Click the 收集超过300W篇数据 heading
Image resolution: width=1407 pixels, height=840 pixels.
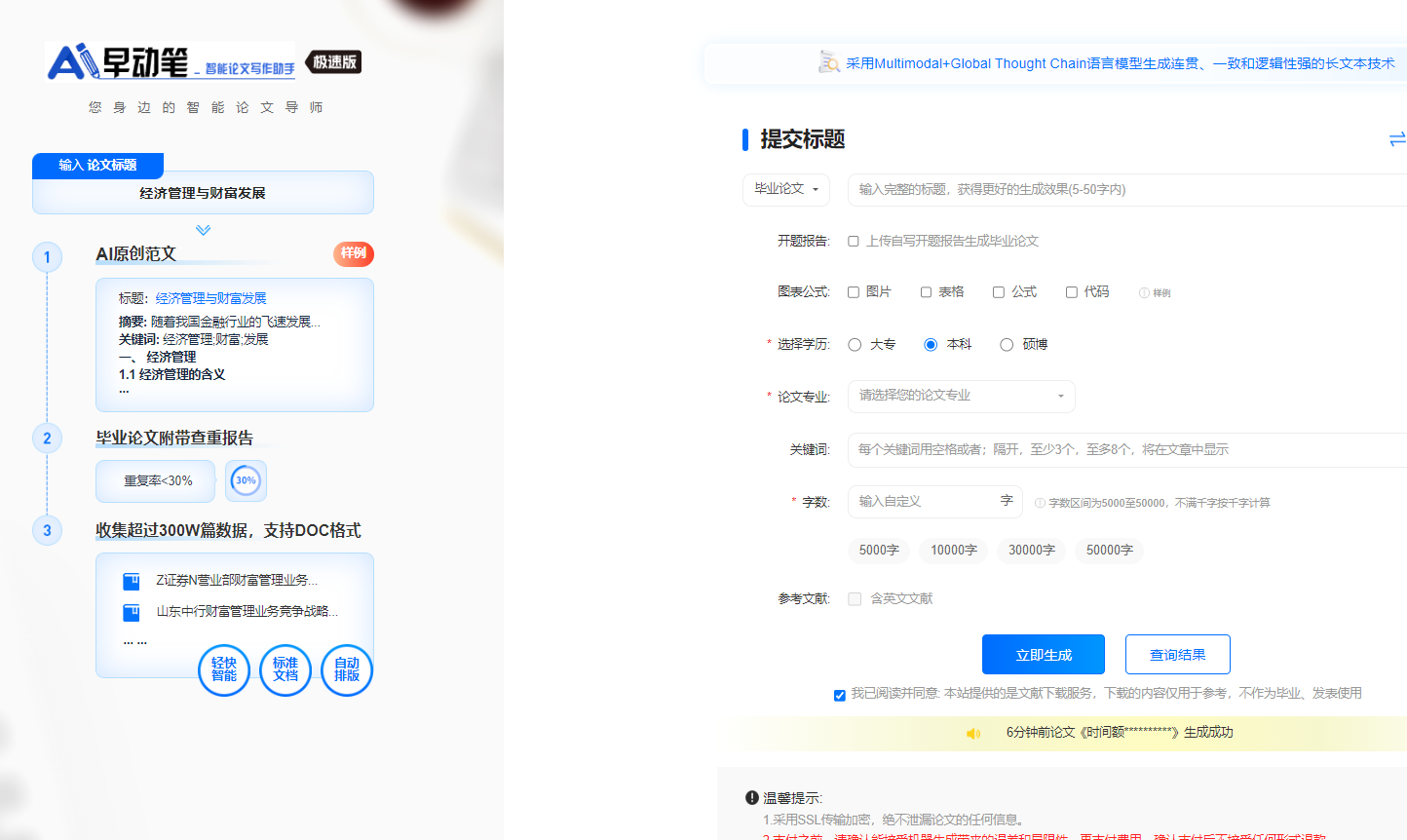228,530
